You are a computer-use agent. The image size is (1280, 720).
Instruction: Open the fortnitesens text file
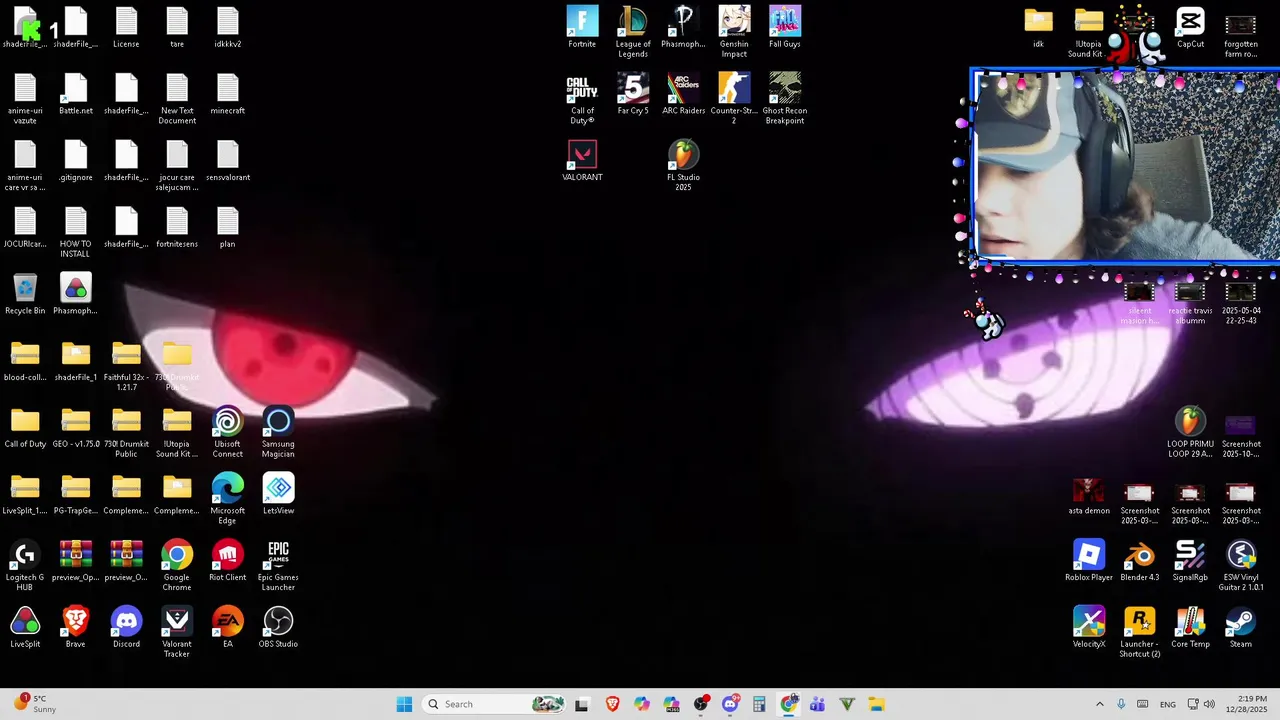(177, 227)
